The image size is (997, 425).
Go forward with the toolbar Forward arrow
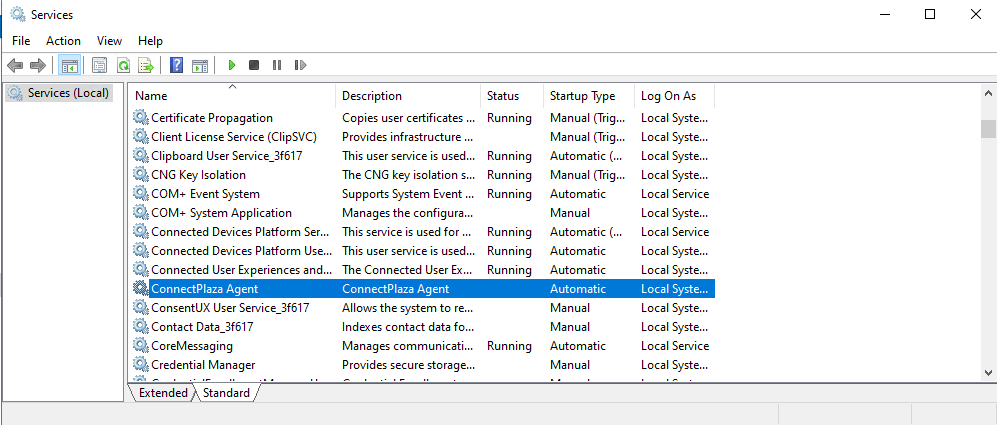[38, 65]
